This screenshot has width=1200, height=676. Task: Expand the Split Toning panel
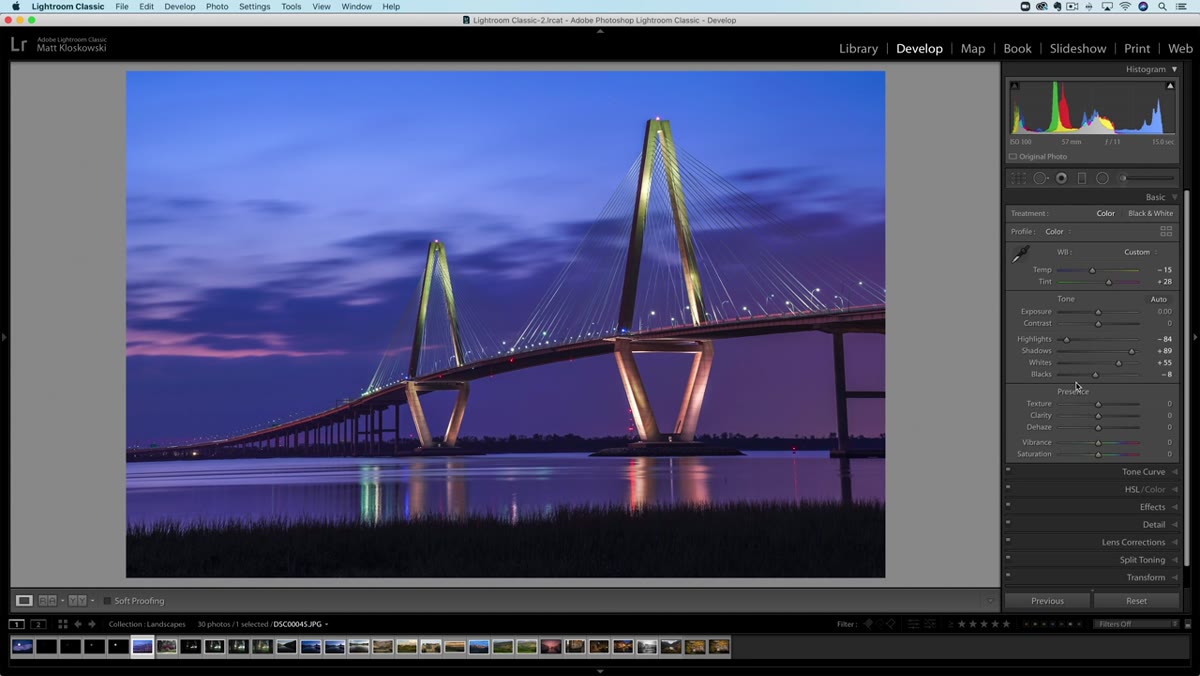click(1174, 560)
